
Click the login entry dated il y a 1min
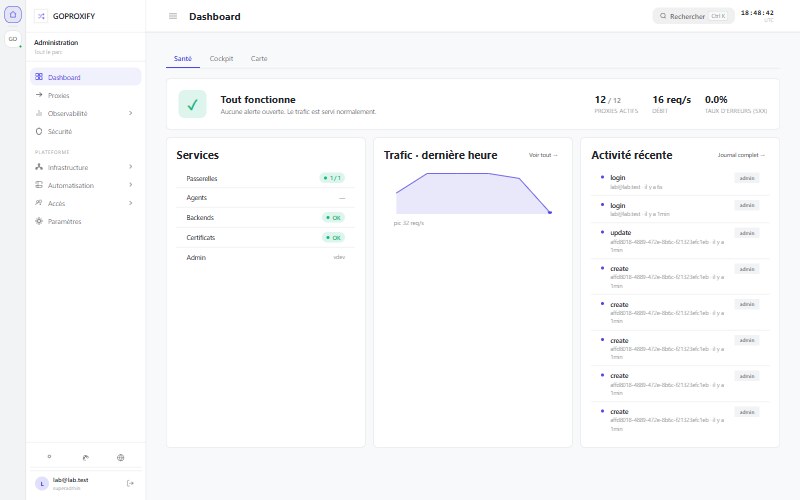click(680, 209)
